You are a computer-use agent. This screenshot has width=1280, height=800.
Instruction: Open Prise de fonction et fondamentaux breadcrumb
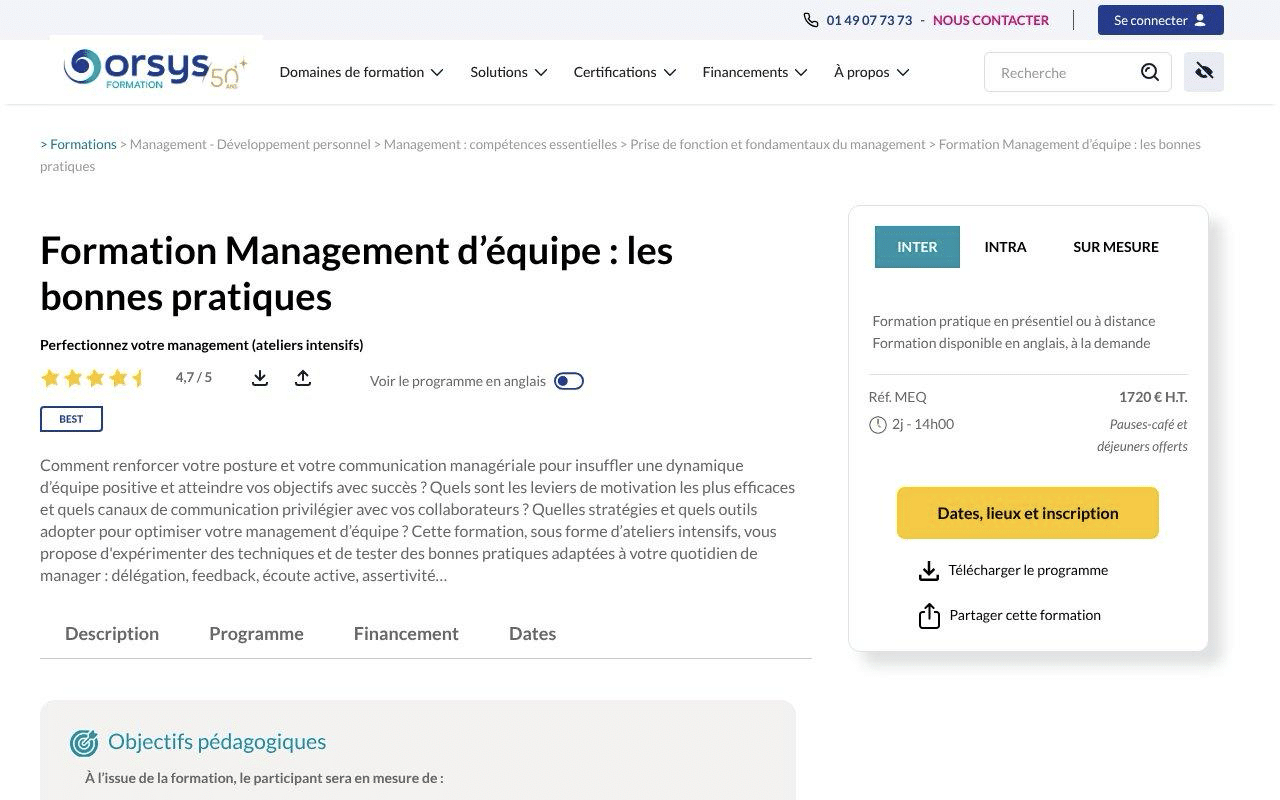tap(778, 144)
